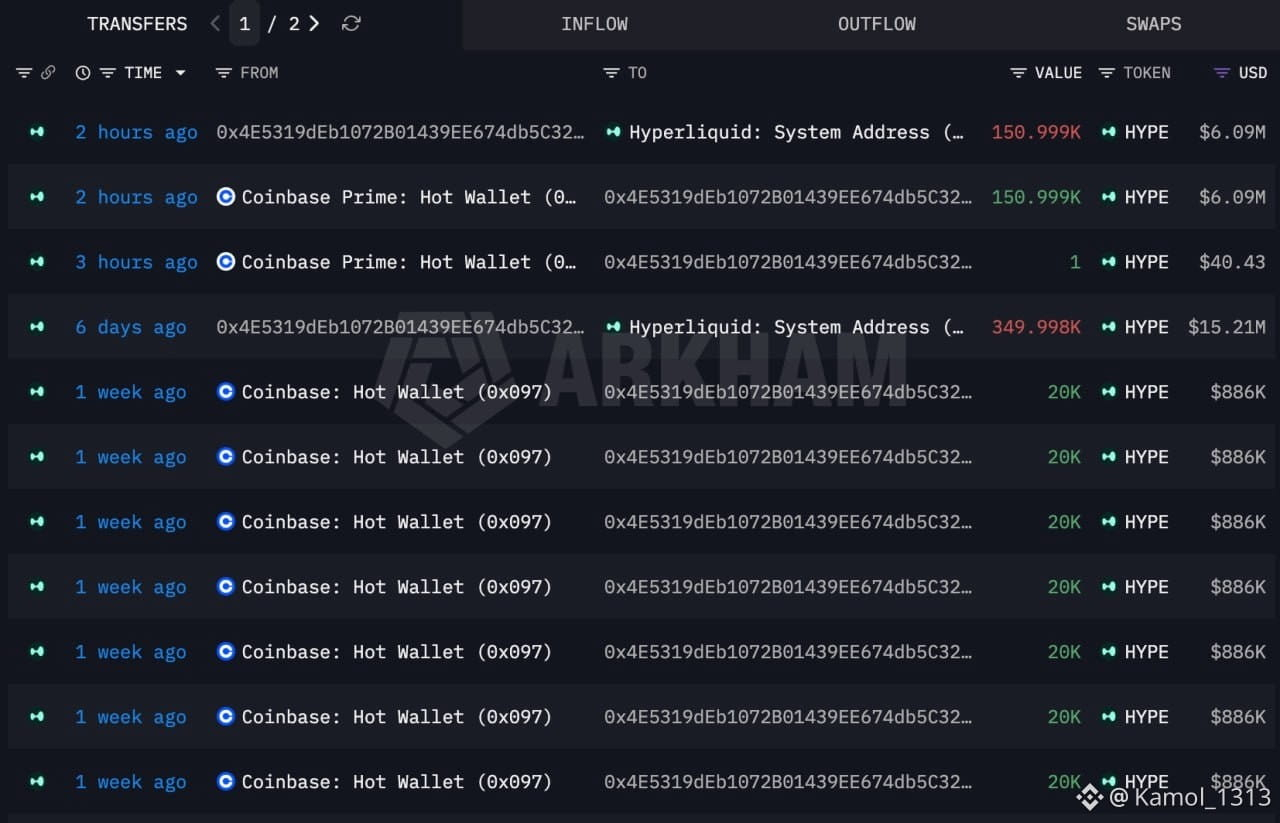Image resolution: width=1280 pixels, height=823 pixels.
Task: Click the refresh icon beside the page counter
Action: [x=351, y=23]
